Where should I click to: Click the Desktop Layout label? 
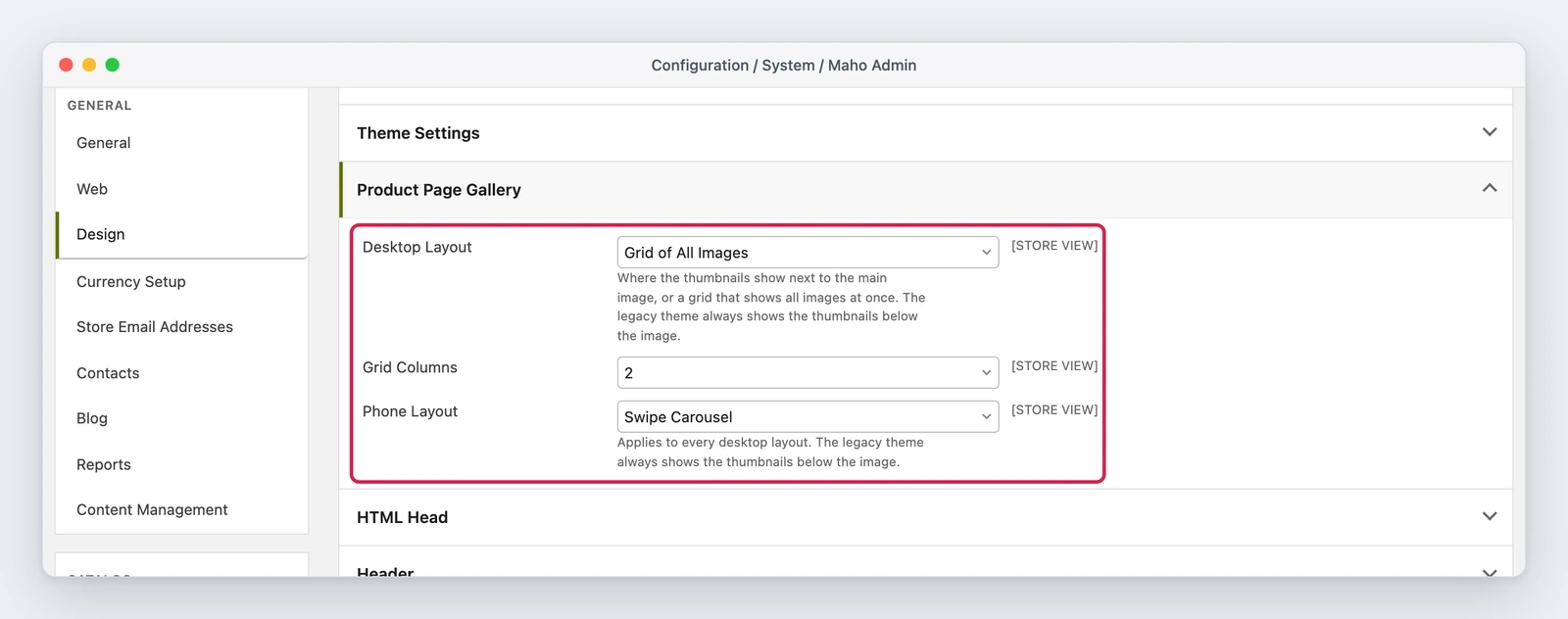(417, 247)
